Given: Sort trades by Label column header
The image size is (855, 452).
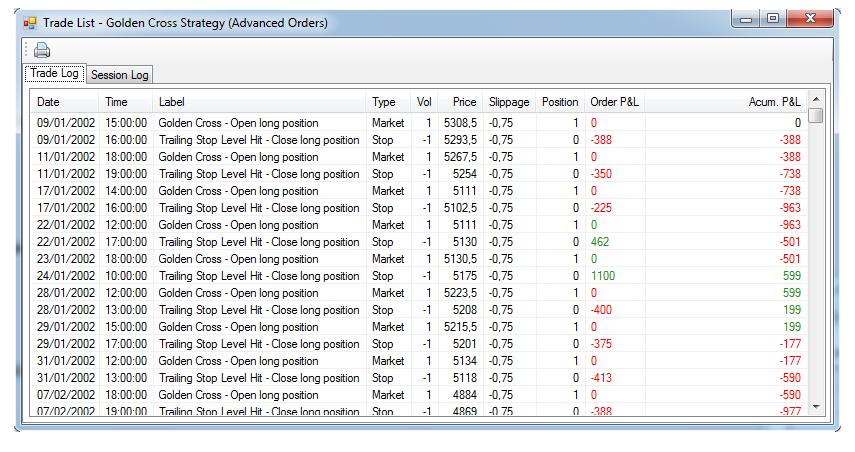Looking at the screenshot, I should [x=172, y=102].
